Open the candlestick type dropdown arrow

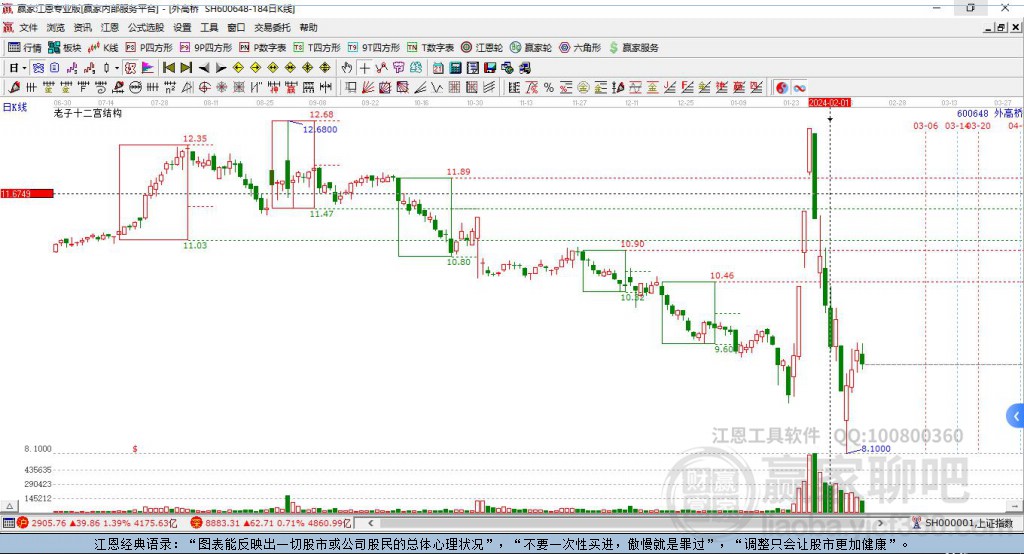click(117, 68)
